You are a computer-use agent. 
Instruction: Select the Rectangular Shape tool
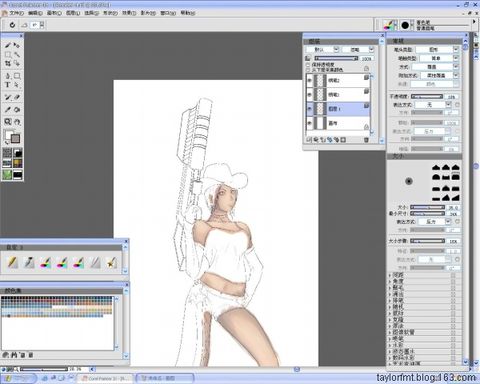(x=17, y=76)
